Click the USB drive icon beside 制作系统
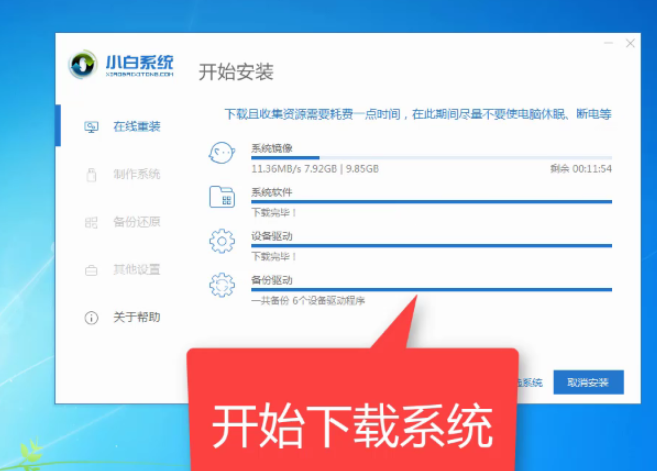The width and height of the screenshot is (657, 471). [91, 175]
